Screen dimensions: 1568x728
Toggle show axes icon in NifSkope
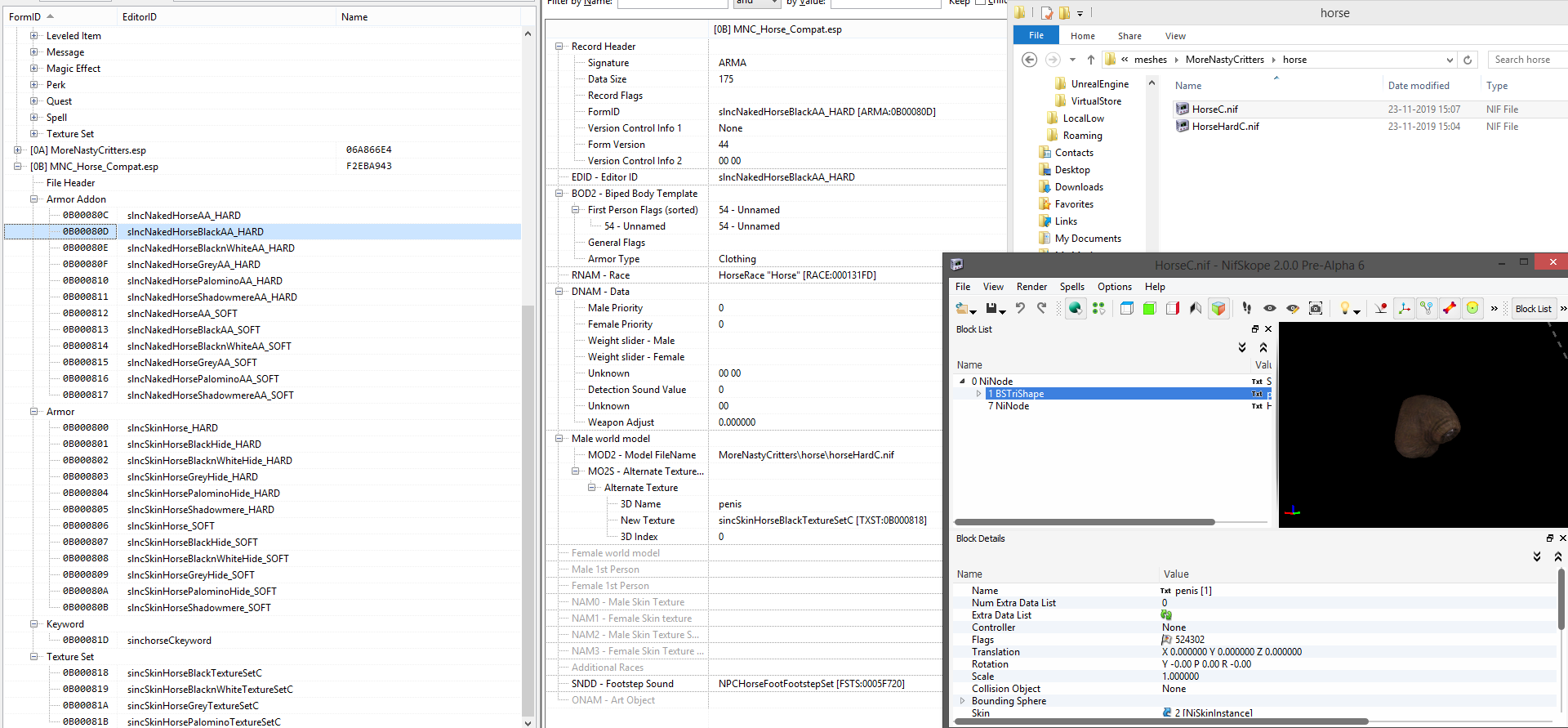coord(1404,308)
